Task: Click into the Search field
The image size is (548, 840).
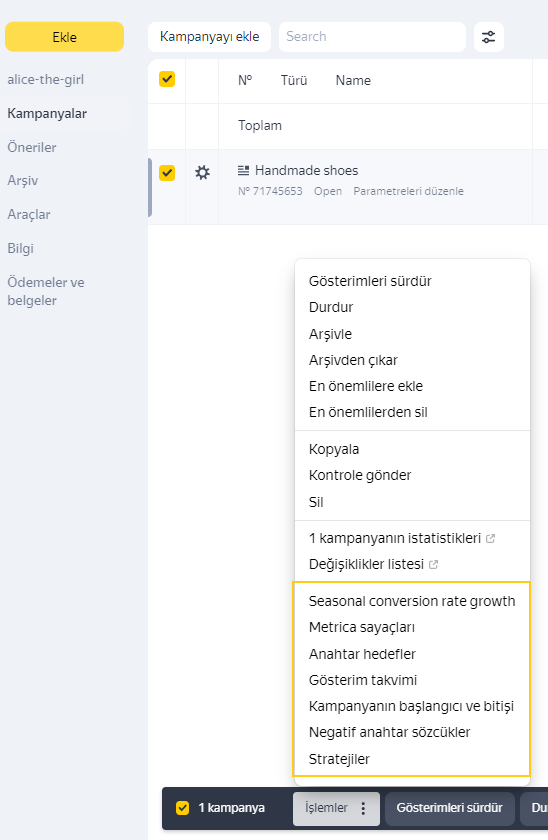Action: pyautogui.click(x=372, y=37)
